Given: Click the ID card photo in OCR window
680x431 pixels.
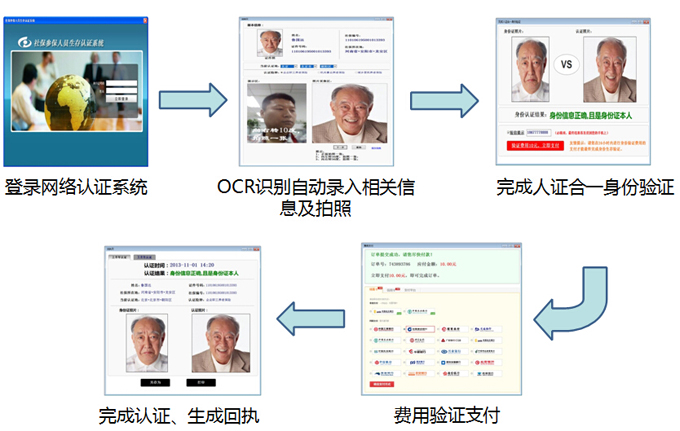Looking at the screenshot, I should pos(269,42).
